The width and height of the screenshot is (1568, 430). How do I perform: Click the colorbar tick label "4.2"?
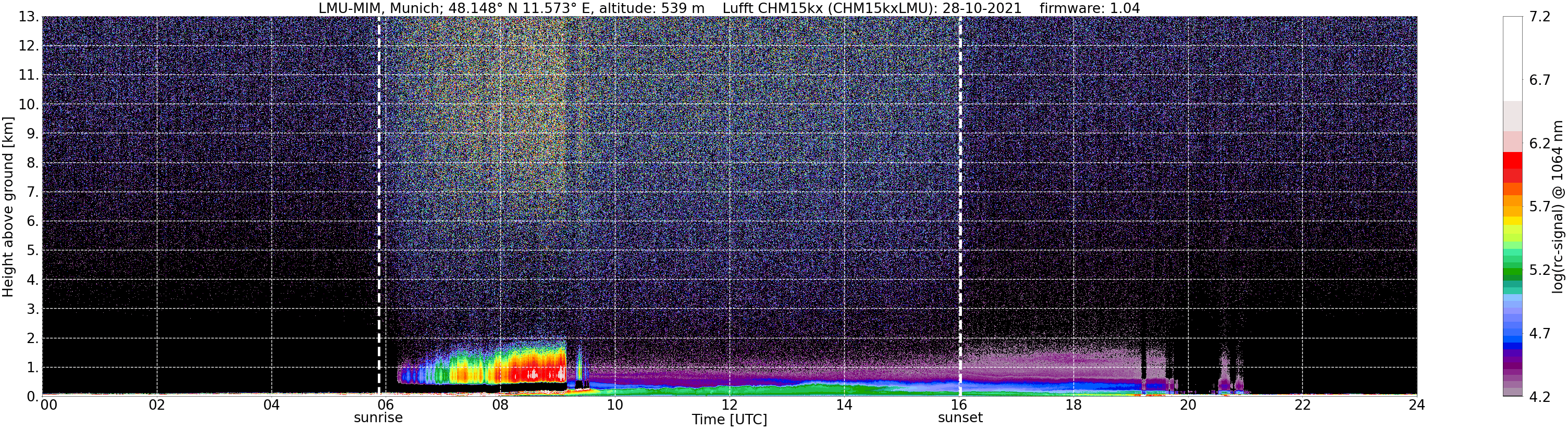point(1539,397)
